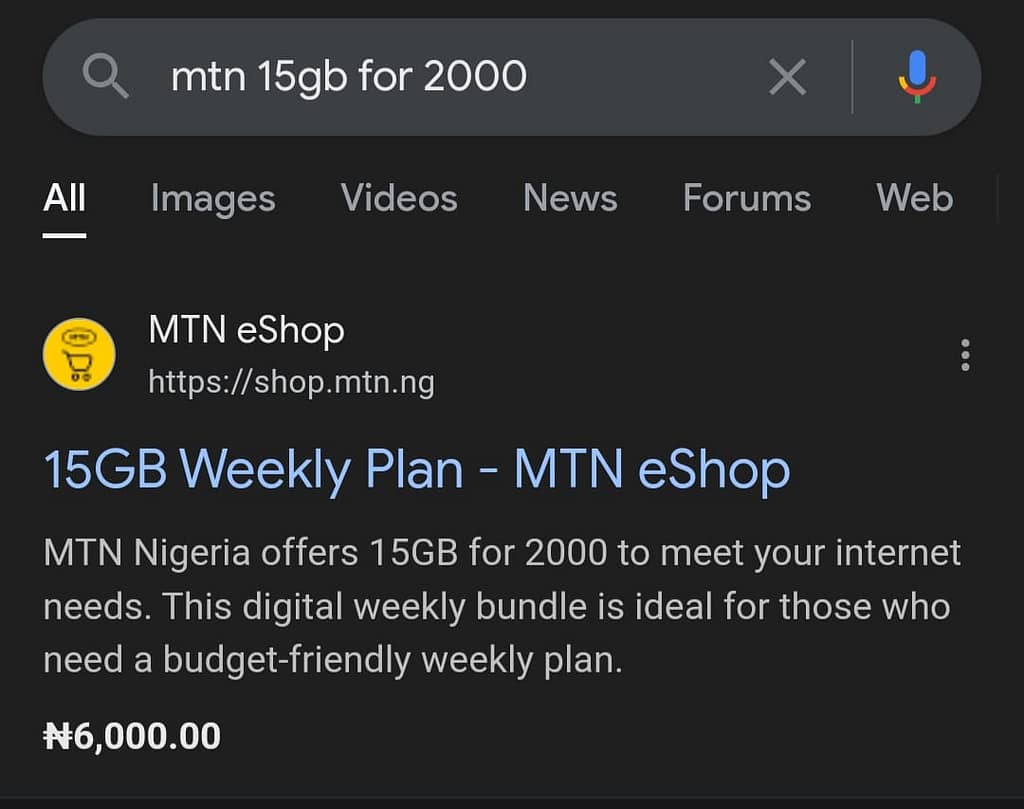Switch to the Forums tab
This screenshot has width=1024, height=809.
(746, 199)
